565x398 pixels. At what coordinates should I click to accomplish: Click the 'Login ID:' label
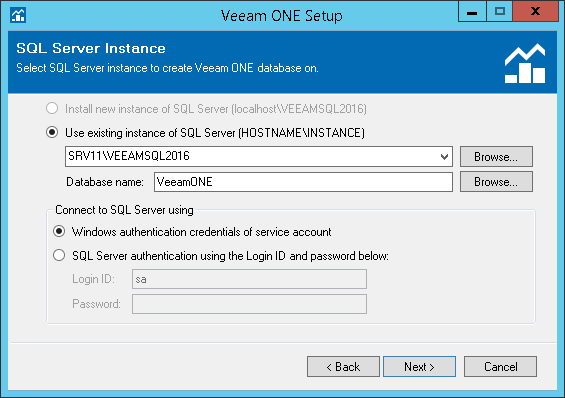[x=93, y=279]
